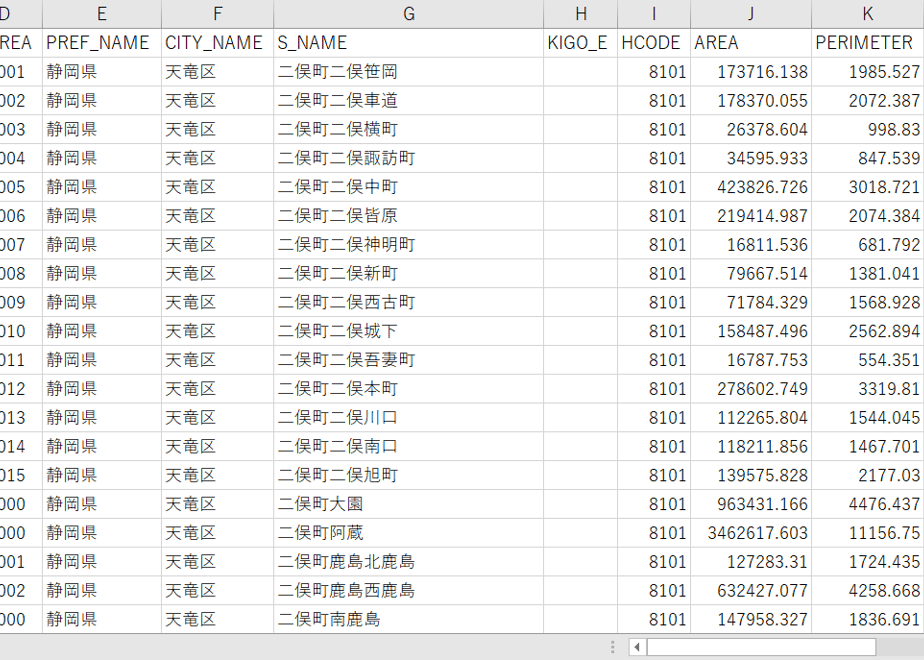Select cell containing 二俣町鹿島西鹿島

coord(408,592)
